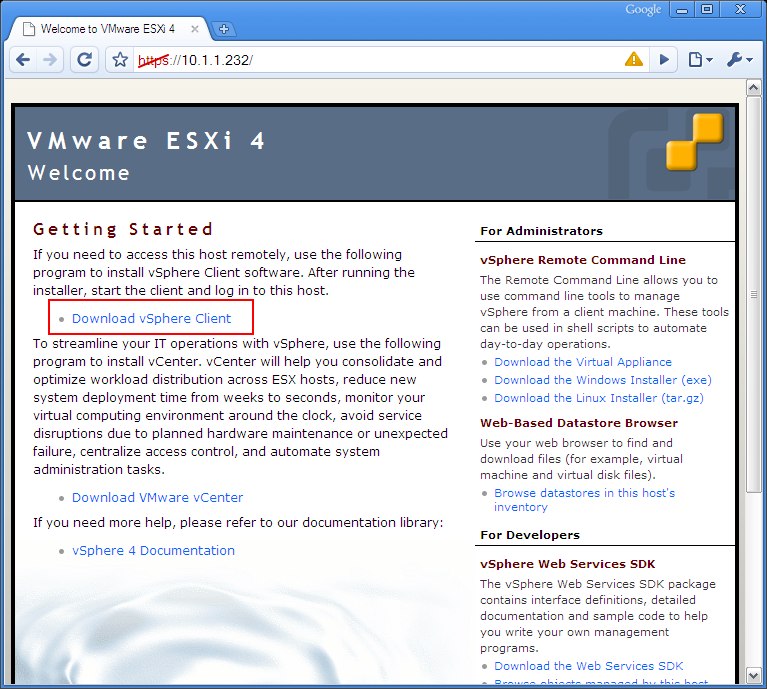Click the For Developers section title

530,535
